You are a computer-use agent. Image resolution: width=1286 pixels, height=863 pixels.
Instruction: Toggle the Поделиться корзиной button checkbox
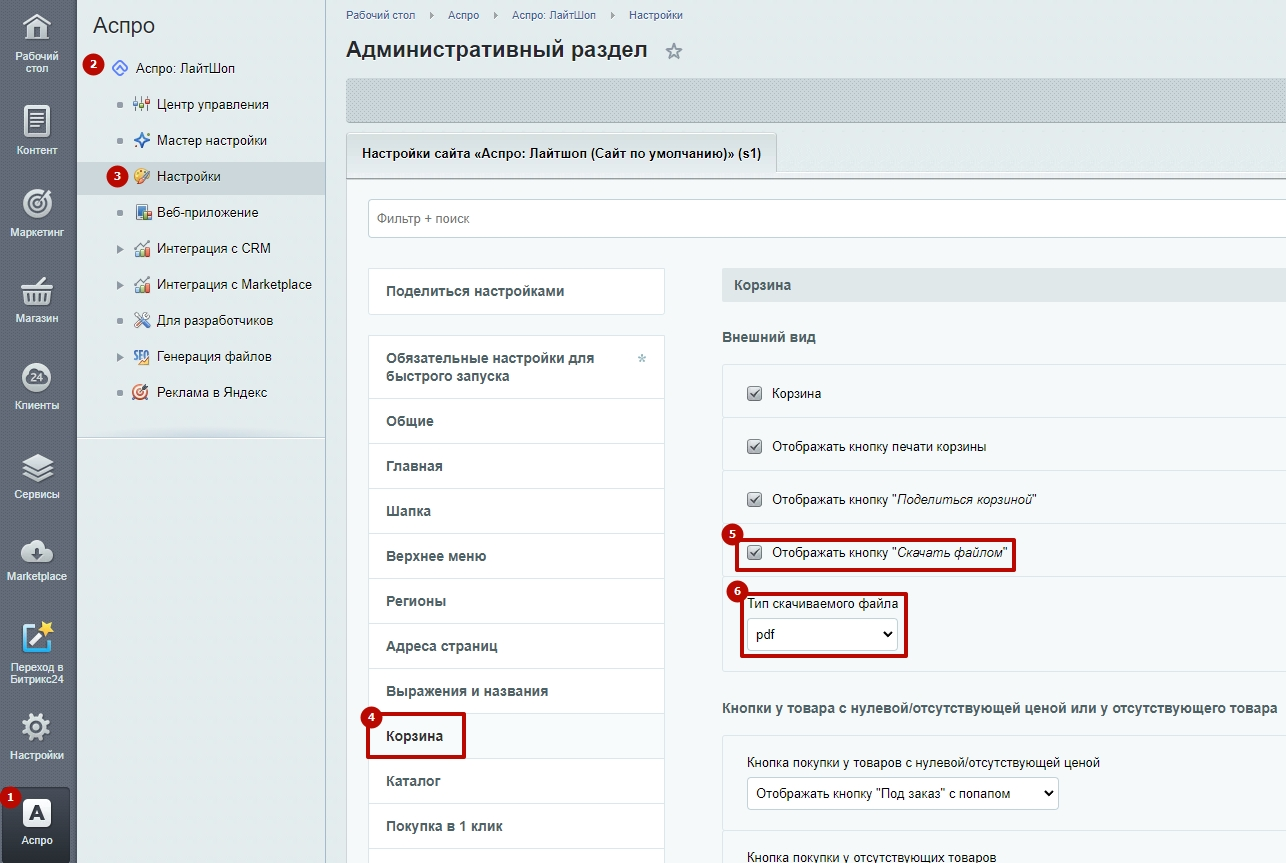[x=755, y=499]
